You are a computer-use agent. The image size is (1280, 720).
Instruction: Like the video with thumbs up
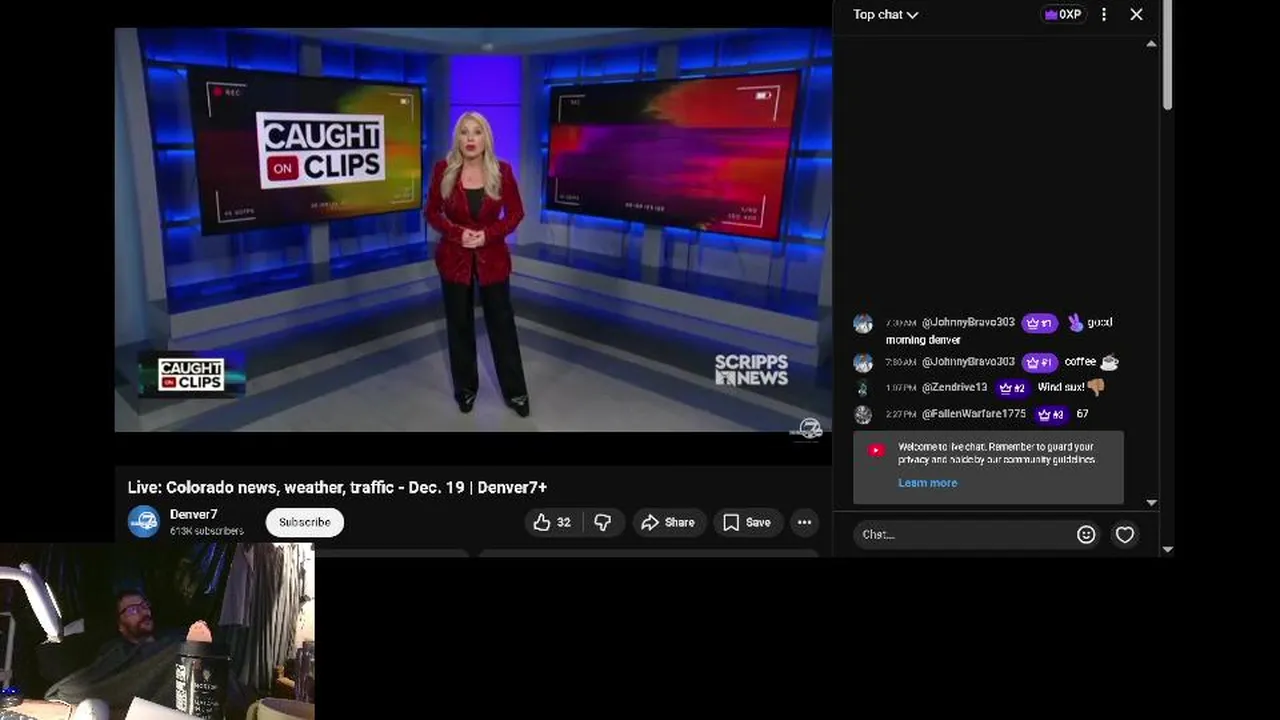click(551, 522)
